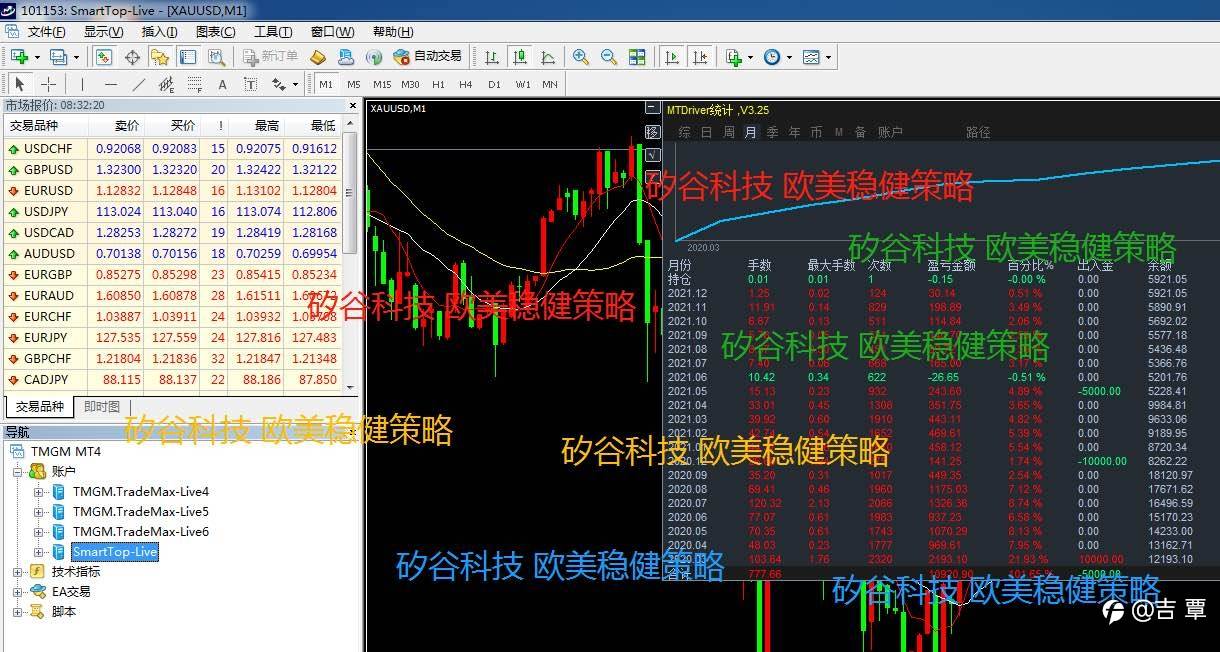Image resolution: width=1220 pixels, height=652 pixels.
Task: Zoom in on the chart
Action: click(581, 57)
